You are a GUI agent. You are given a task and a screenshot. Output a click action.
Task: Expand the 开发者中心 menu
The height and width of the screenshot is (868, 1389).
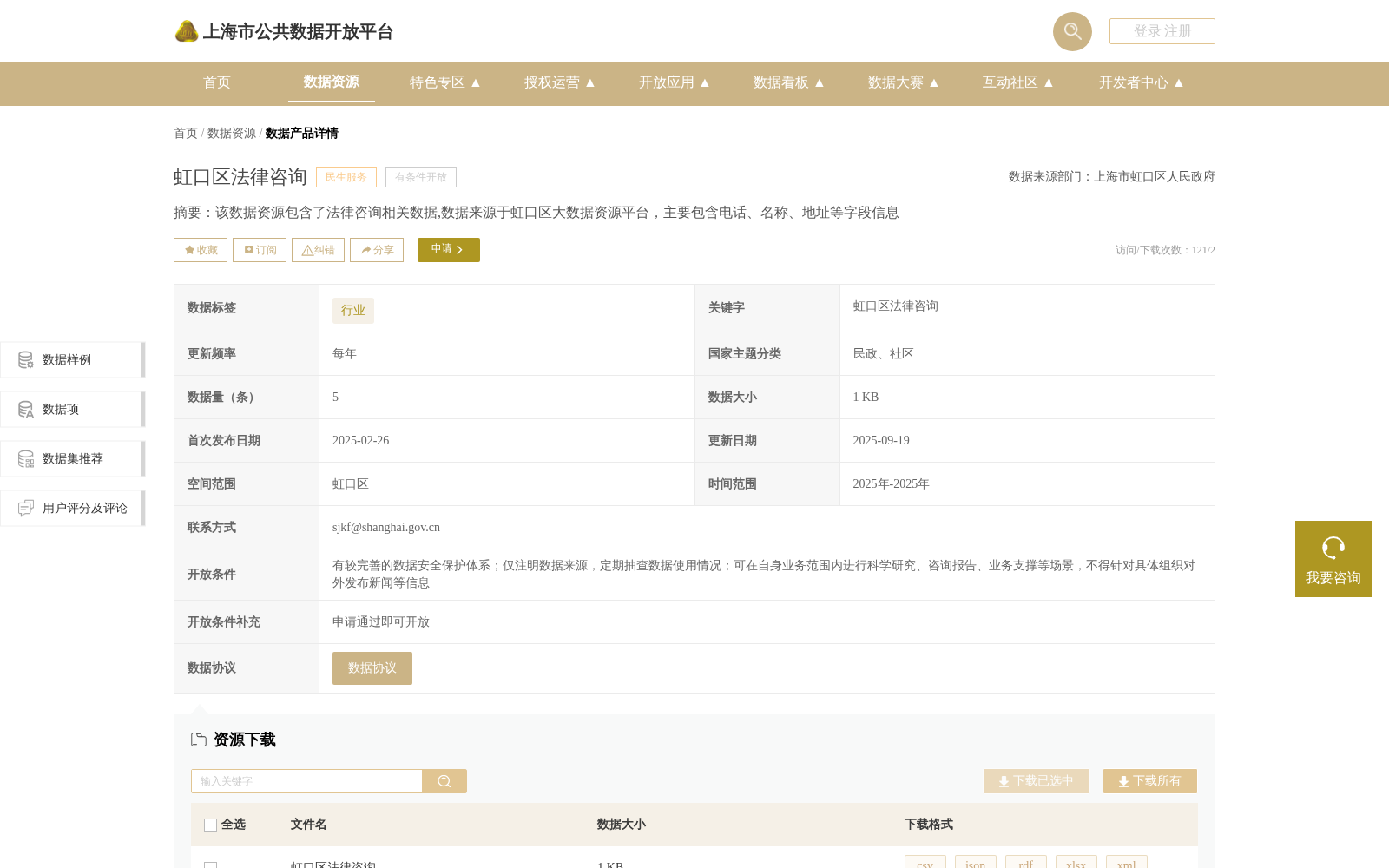point(1142,82)
